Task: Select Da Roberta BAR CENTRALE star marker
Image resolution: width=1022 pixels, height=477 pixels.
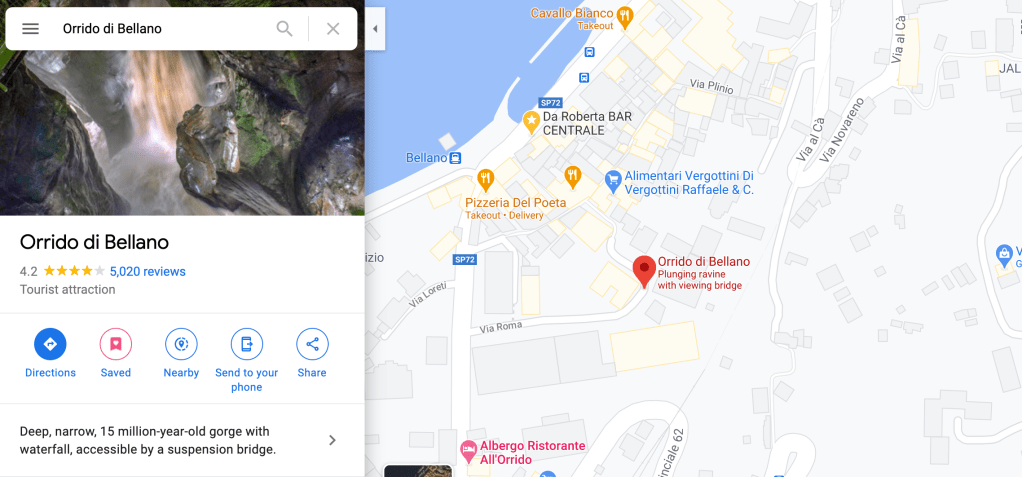Action: tap(531, 120)
